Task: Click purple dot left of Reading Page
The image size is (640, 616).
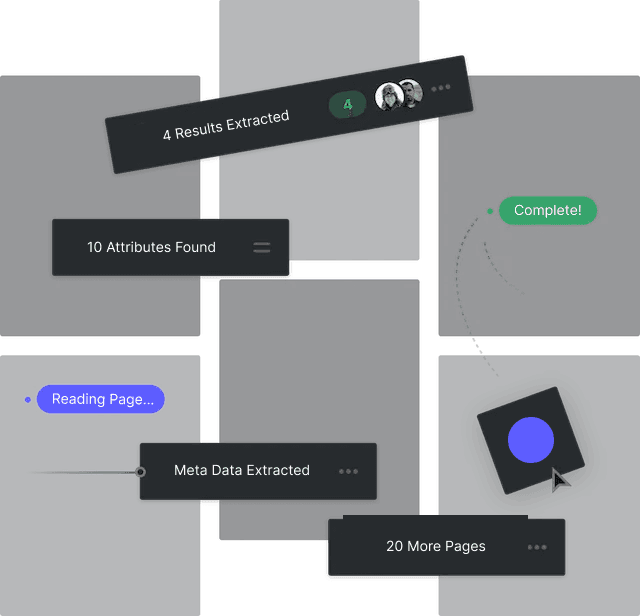Action: coord(28,400)
